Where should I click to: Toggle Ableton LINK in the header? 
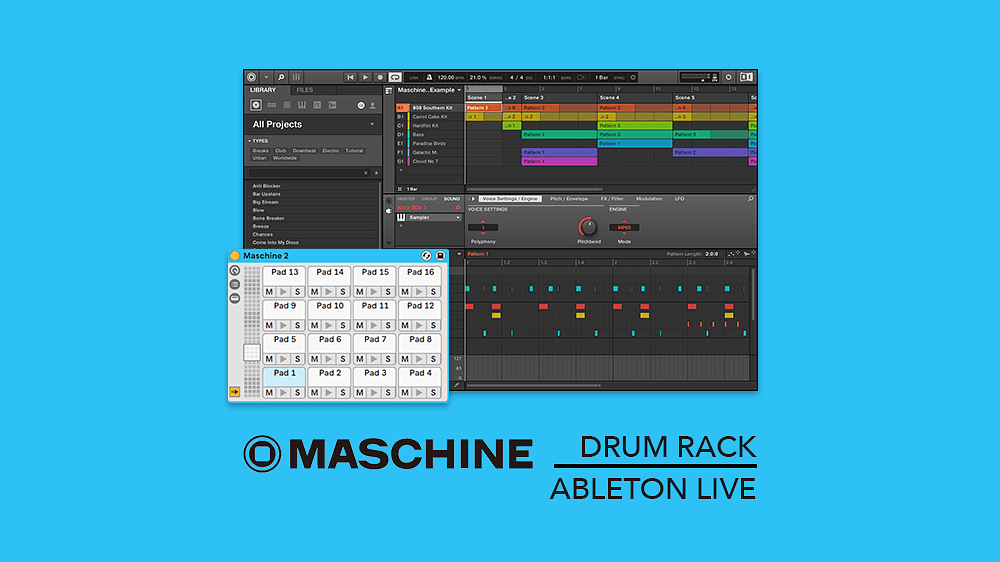(x=414, y=78)
